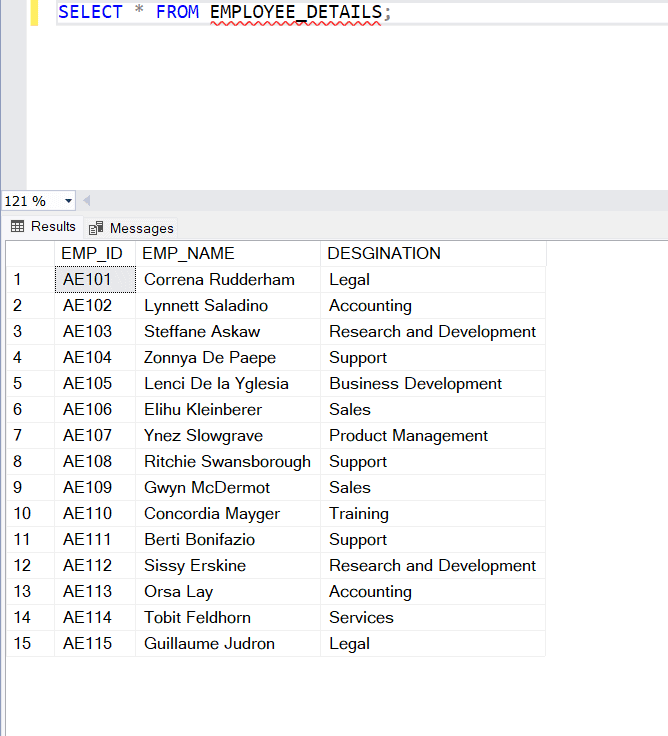Select the AE112 cell

[95, 565]
